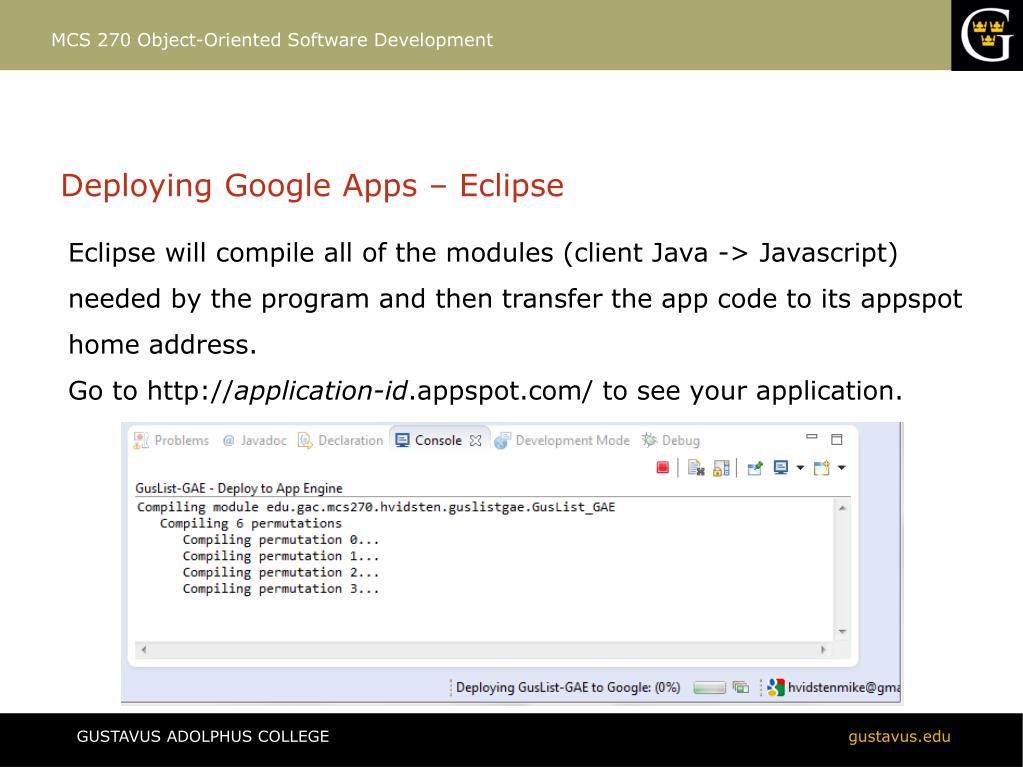Image resolution: width=1023 pixels, height=767 pixels.
Task: Click the 'Compiling permutation 2...' line
Action: coord(281,573)
